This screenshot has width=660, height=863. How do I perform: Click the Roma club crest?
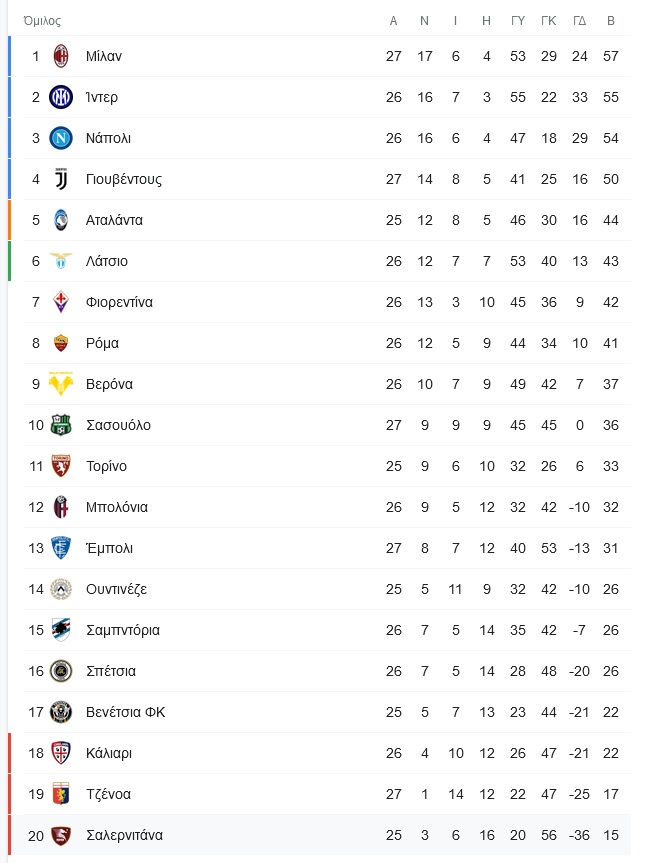(x=61, y=343)
